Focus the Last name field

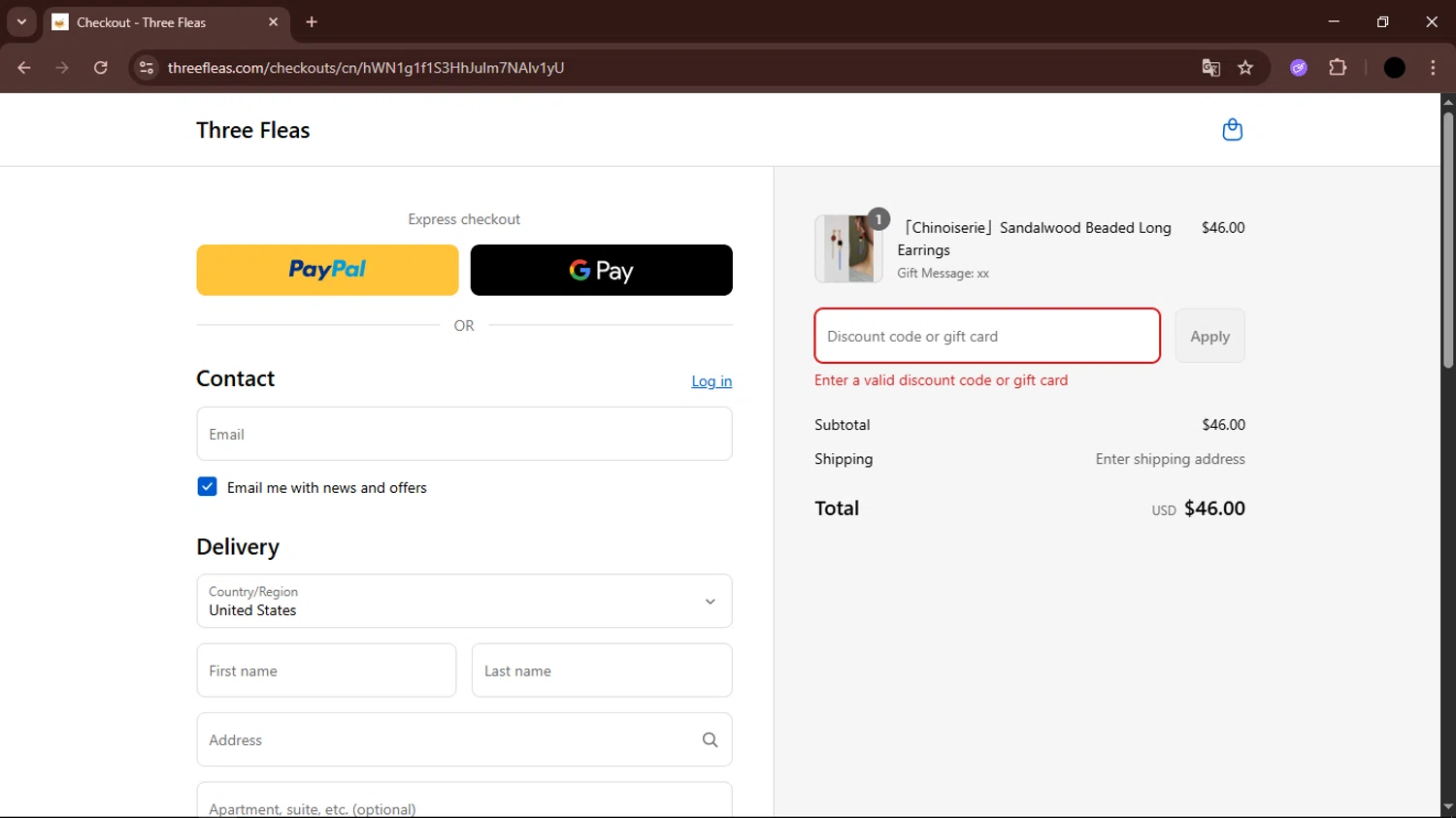point(602,671)
